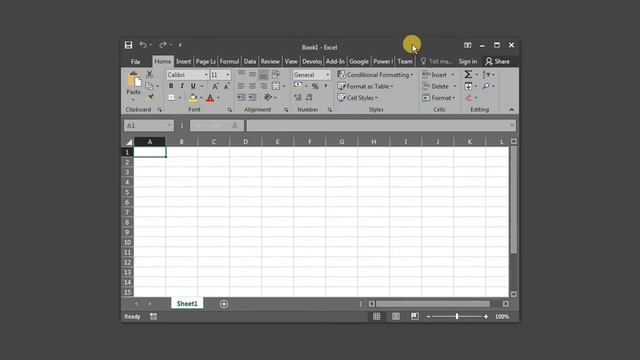This screenshot has width=640, height=360.
Task: Click Insert Function fx icon
Action: click(x=235, y=126)
